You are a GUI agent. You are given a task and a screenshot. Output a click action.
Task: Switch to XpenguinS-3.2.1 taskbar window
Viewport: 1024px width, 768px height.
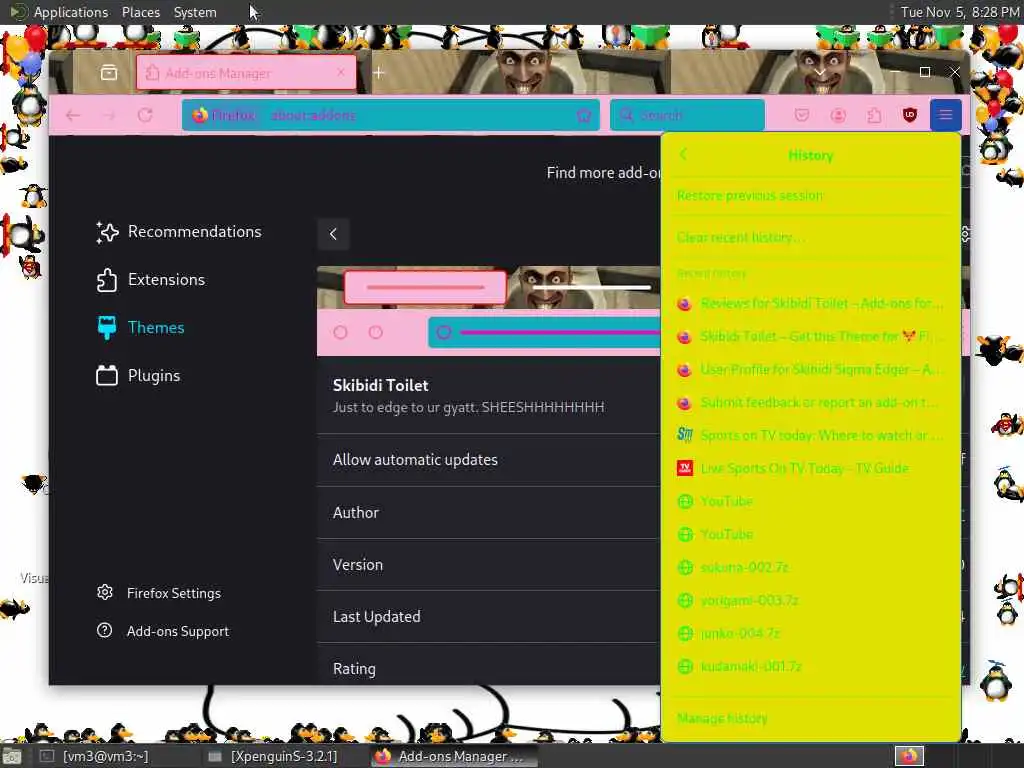pyautogui.click(x=283, y=756)
